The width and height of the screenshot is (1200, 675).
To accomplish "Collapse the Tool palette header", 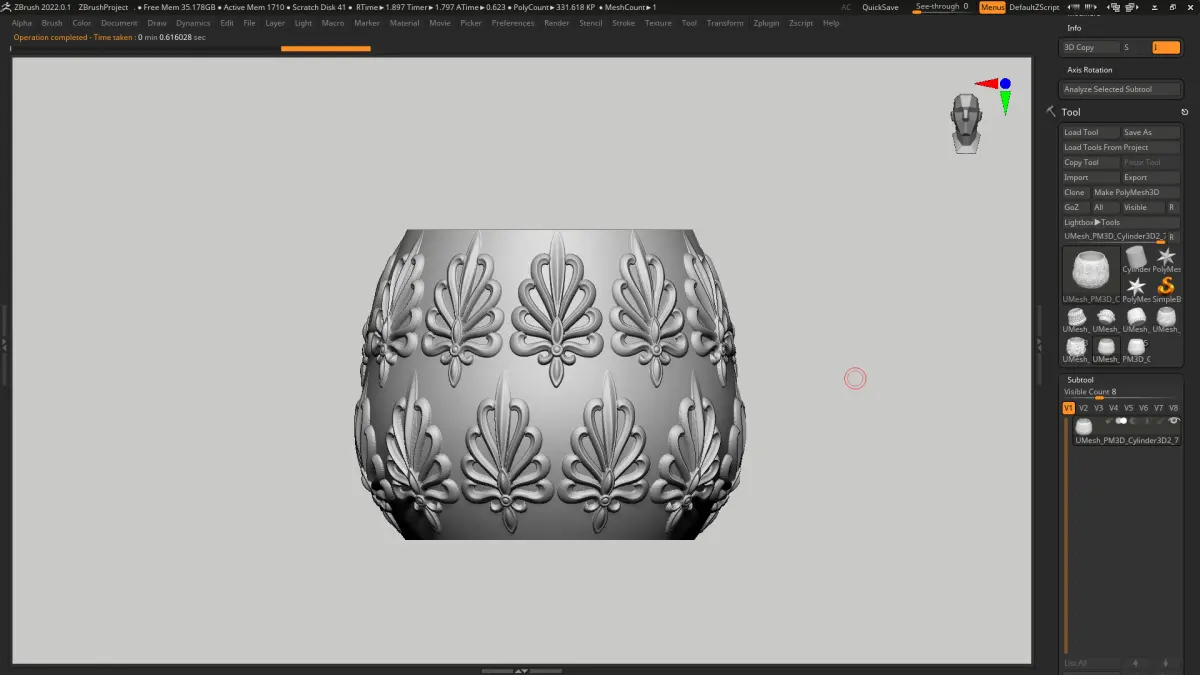I will click(1071, 112).
